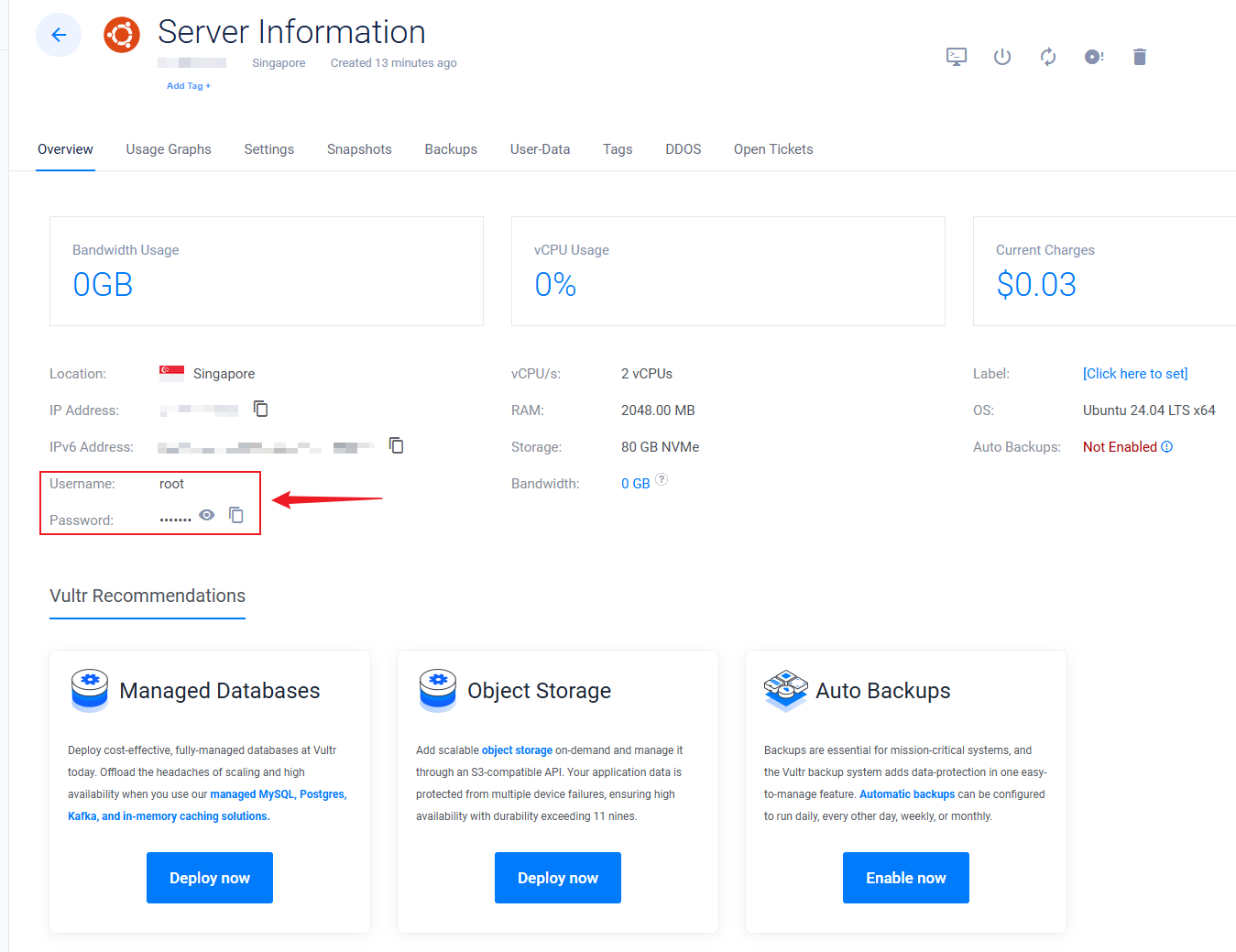Viewport: 1236px width, 952px height.
Task: Click the restart server icon
Action: coord(1048,57)
